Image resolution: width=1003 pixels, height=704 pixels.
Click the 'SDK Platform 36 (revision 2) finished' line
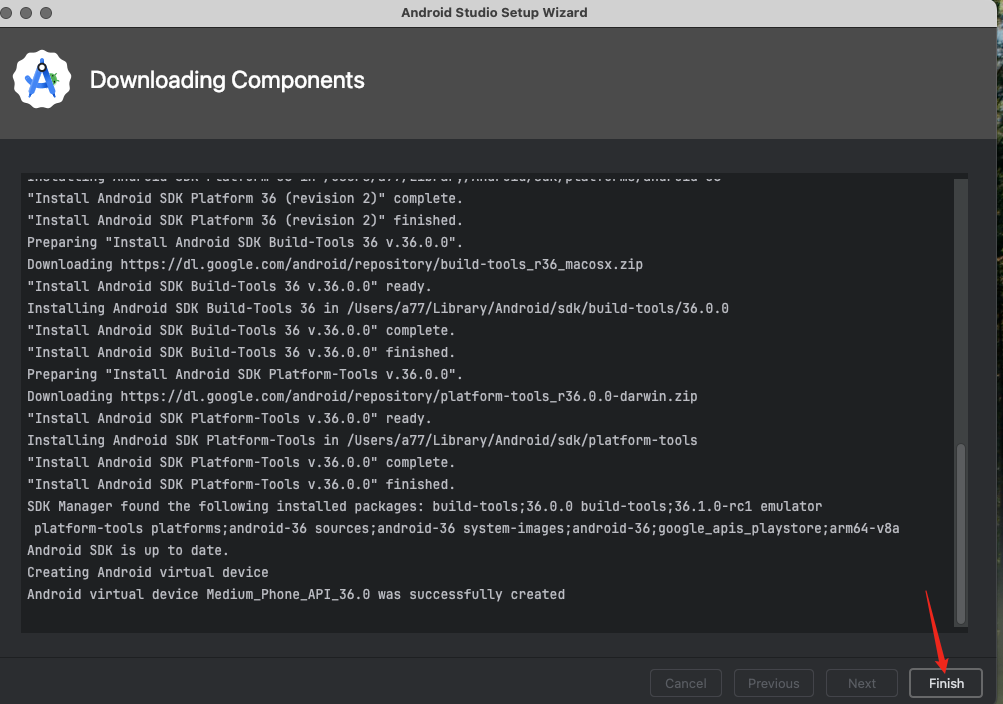pos(245,221)
